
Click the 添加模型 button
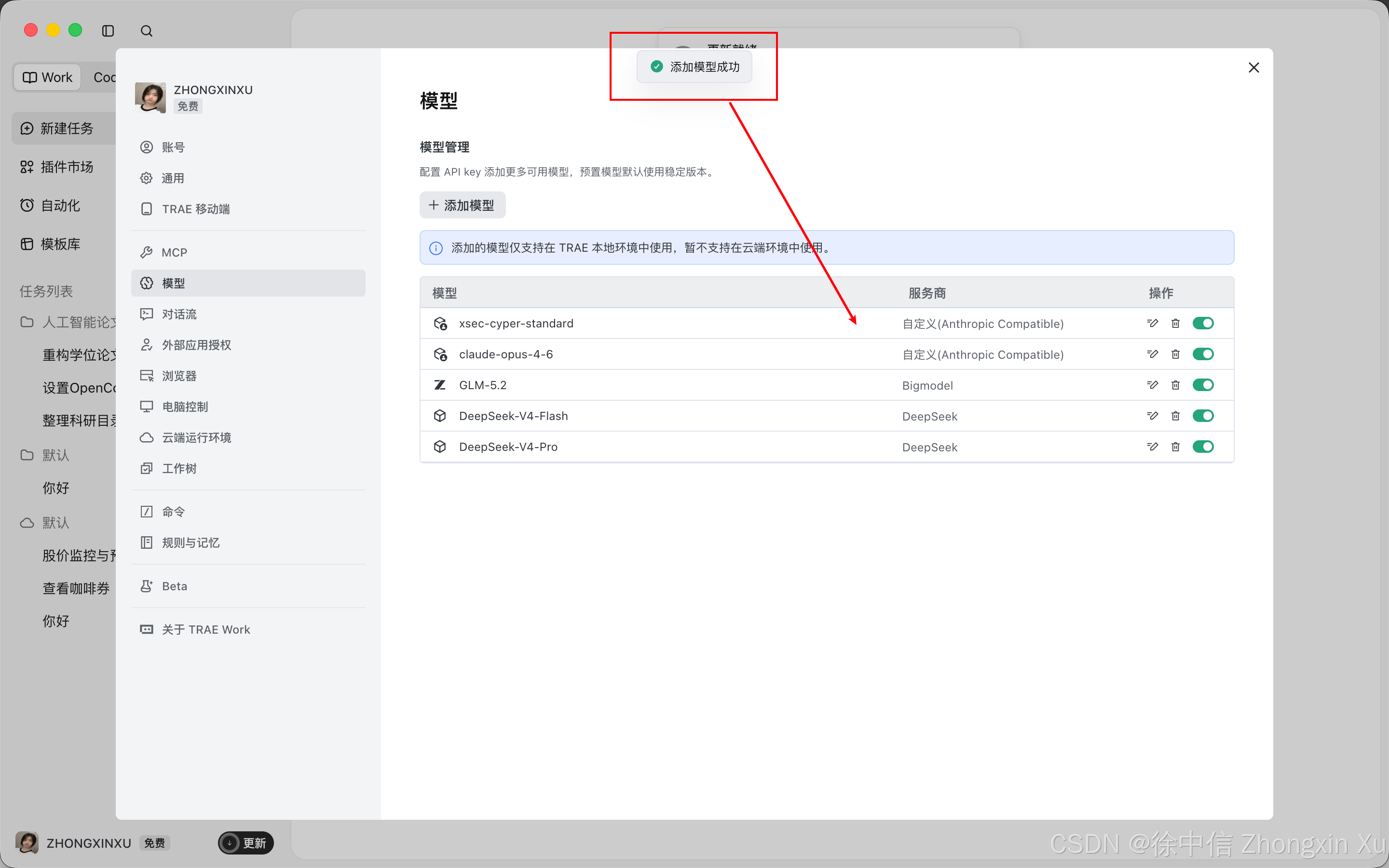click(x=462, y=205)
